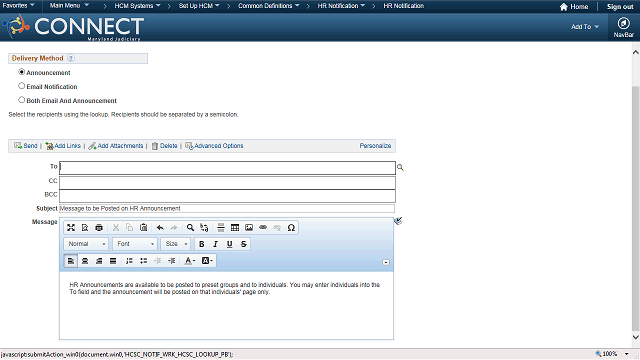This screenshot has height=360, width=640.
Task: Decrease indent of paragraph
Action: point(158,261)
